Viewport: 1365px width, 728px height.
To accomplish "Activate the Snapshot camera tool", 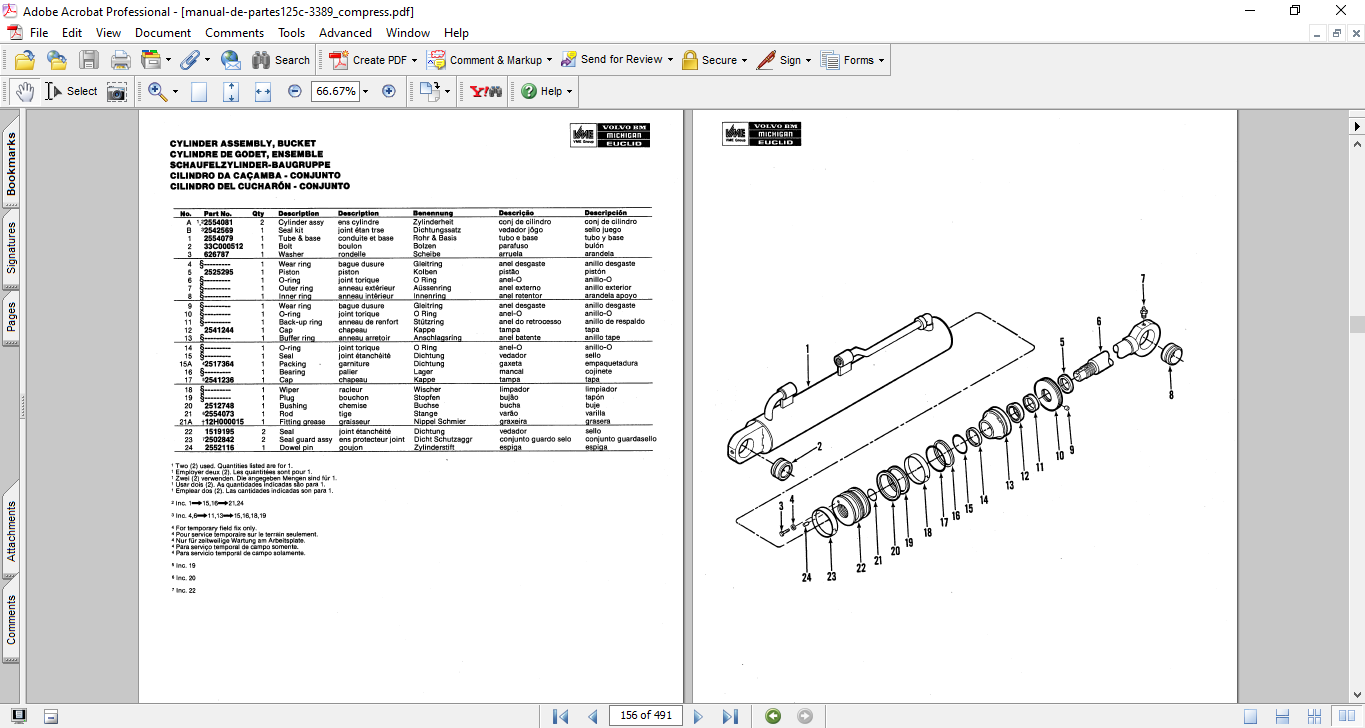I will tap(118, 91).
